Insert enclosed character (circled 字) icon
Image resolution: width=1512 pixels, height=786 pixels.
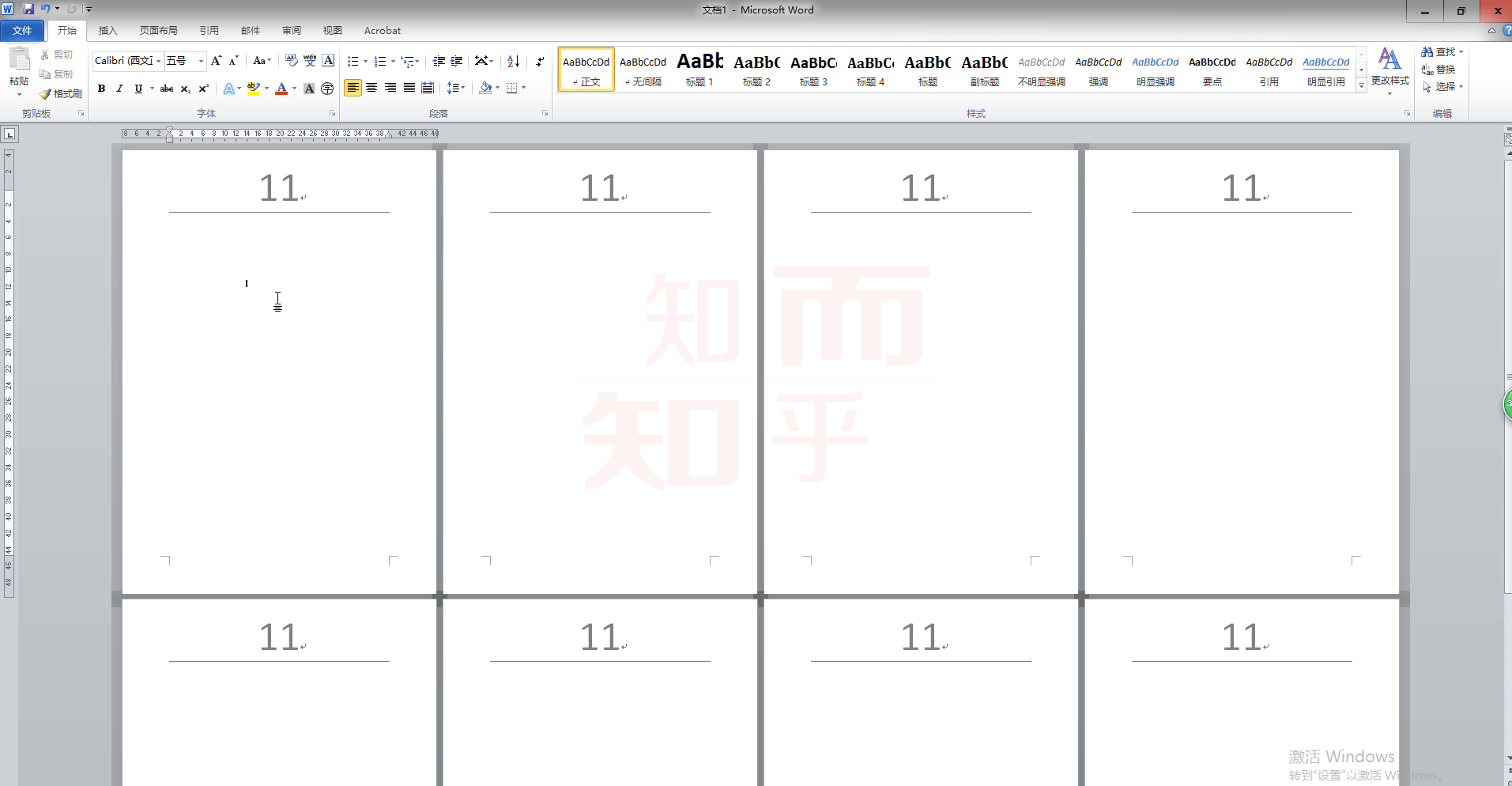(x=327, y=89)
